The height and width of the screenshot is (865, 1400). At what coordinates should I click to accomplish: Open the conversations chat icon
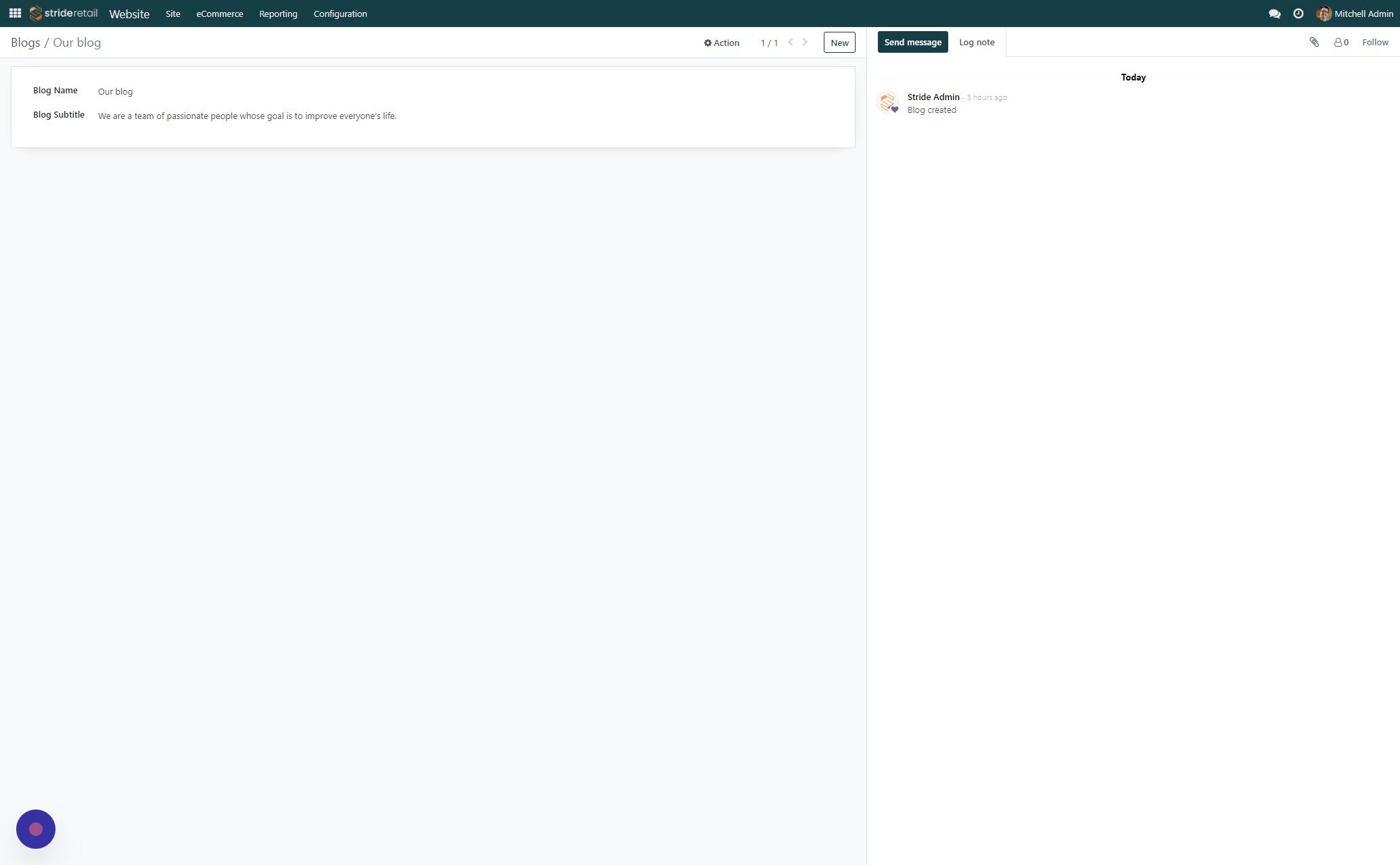[1274, 14]
